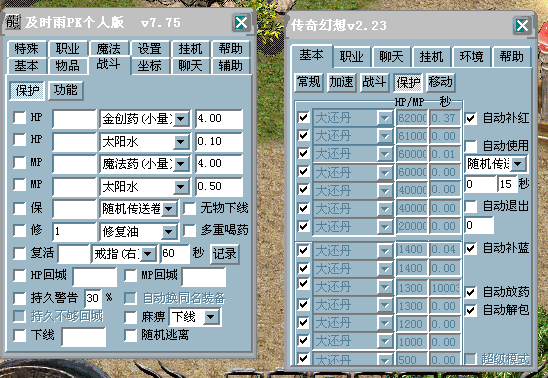The image size is (548, 378).
Task: Select the 保护 sub-tab in 及时雨PK
Action: (x=27, y=91)
